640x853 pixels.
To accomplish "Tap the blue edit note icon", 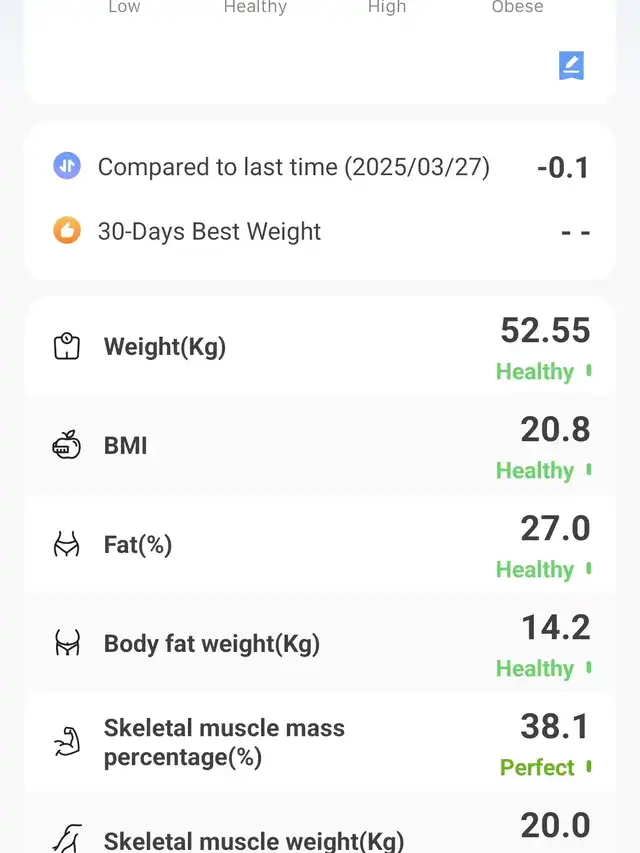I will [571, 65].
